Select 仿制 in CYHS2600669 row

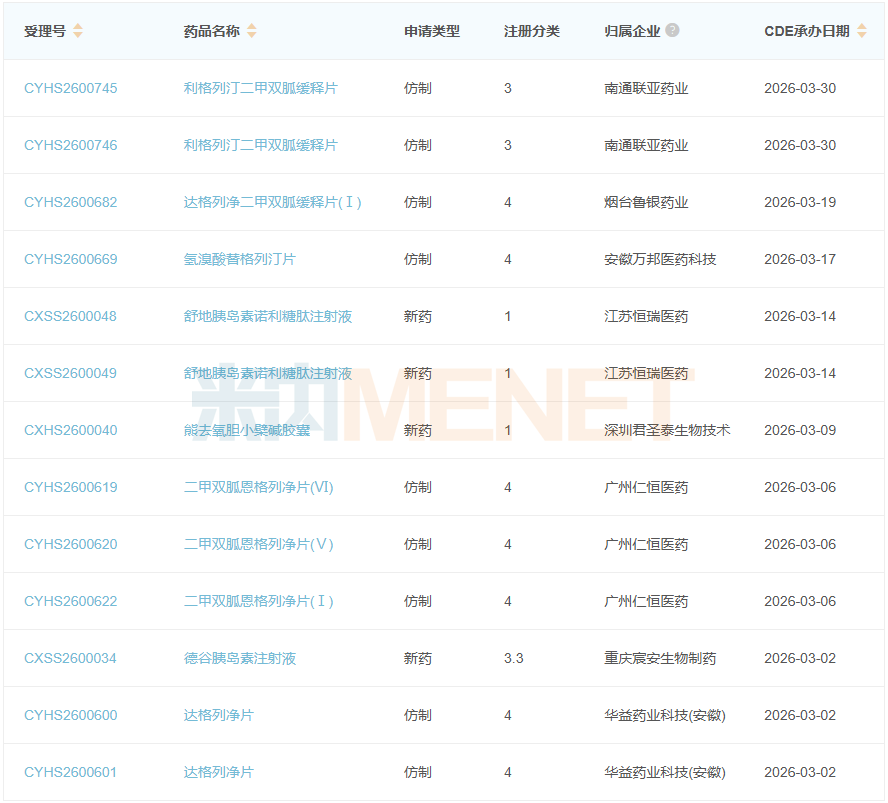coord(418,259)
